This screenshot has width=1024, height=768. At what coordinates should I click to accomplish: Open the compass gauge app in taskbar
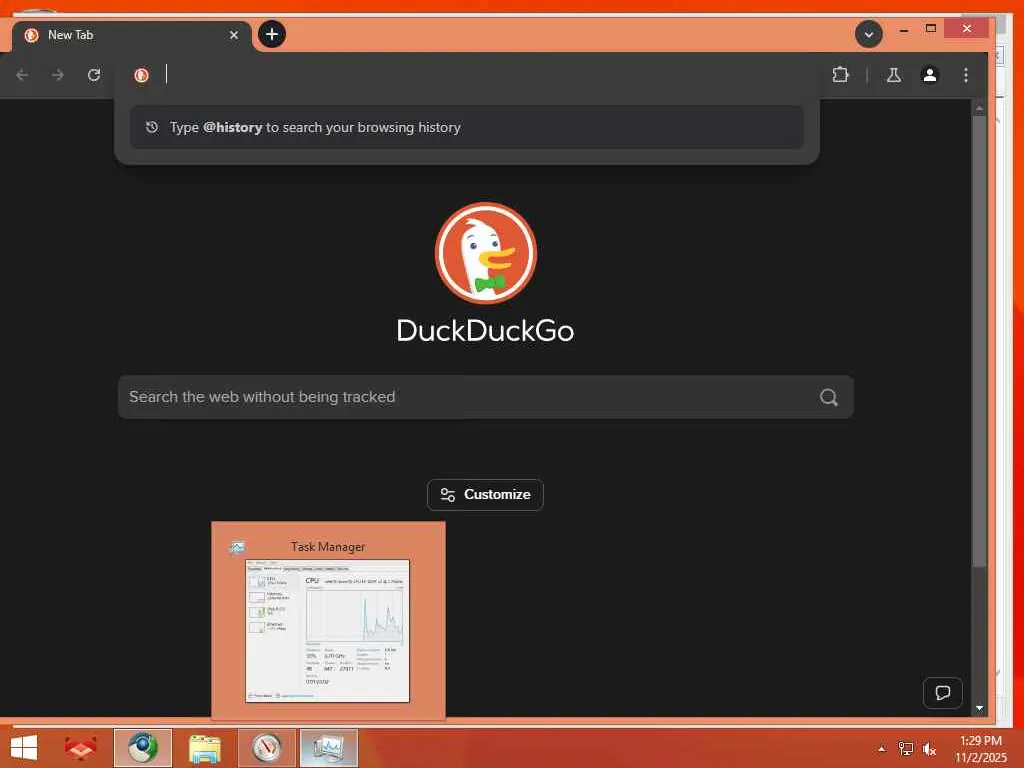266,748
